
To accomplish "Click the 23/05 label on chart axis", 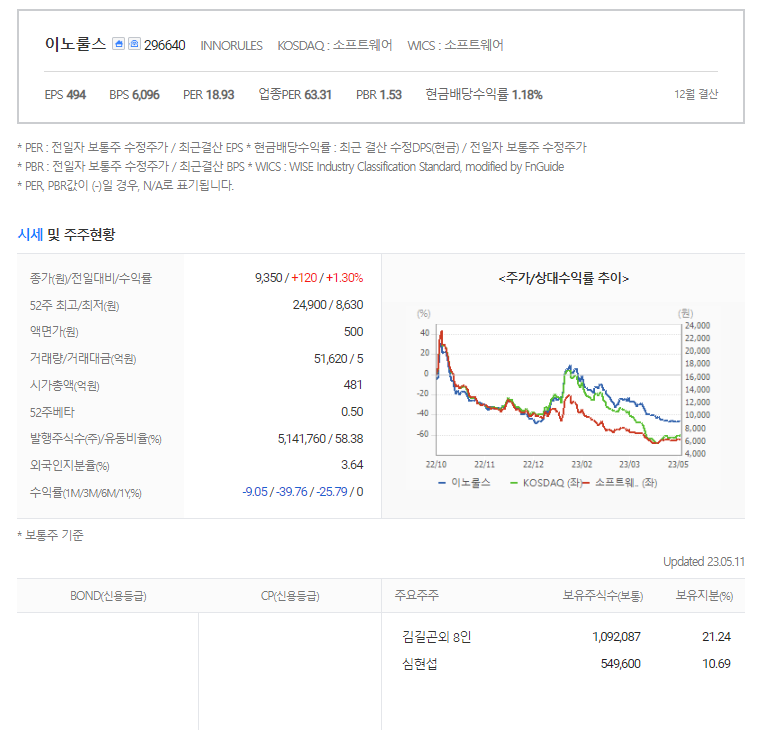I will [x=678, y=465].
